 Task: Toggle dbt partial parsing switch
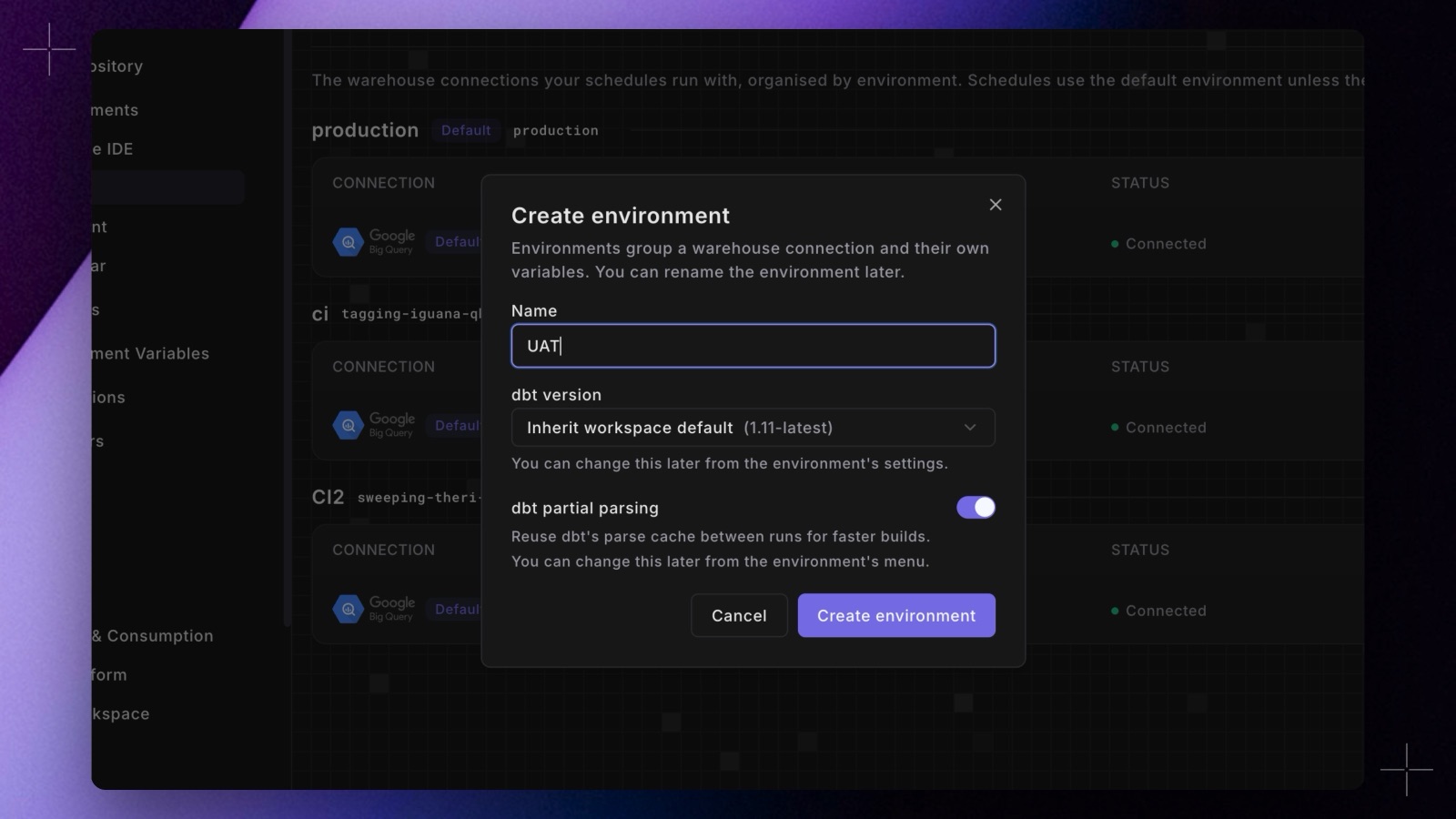(x=976, y=507)
